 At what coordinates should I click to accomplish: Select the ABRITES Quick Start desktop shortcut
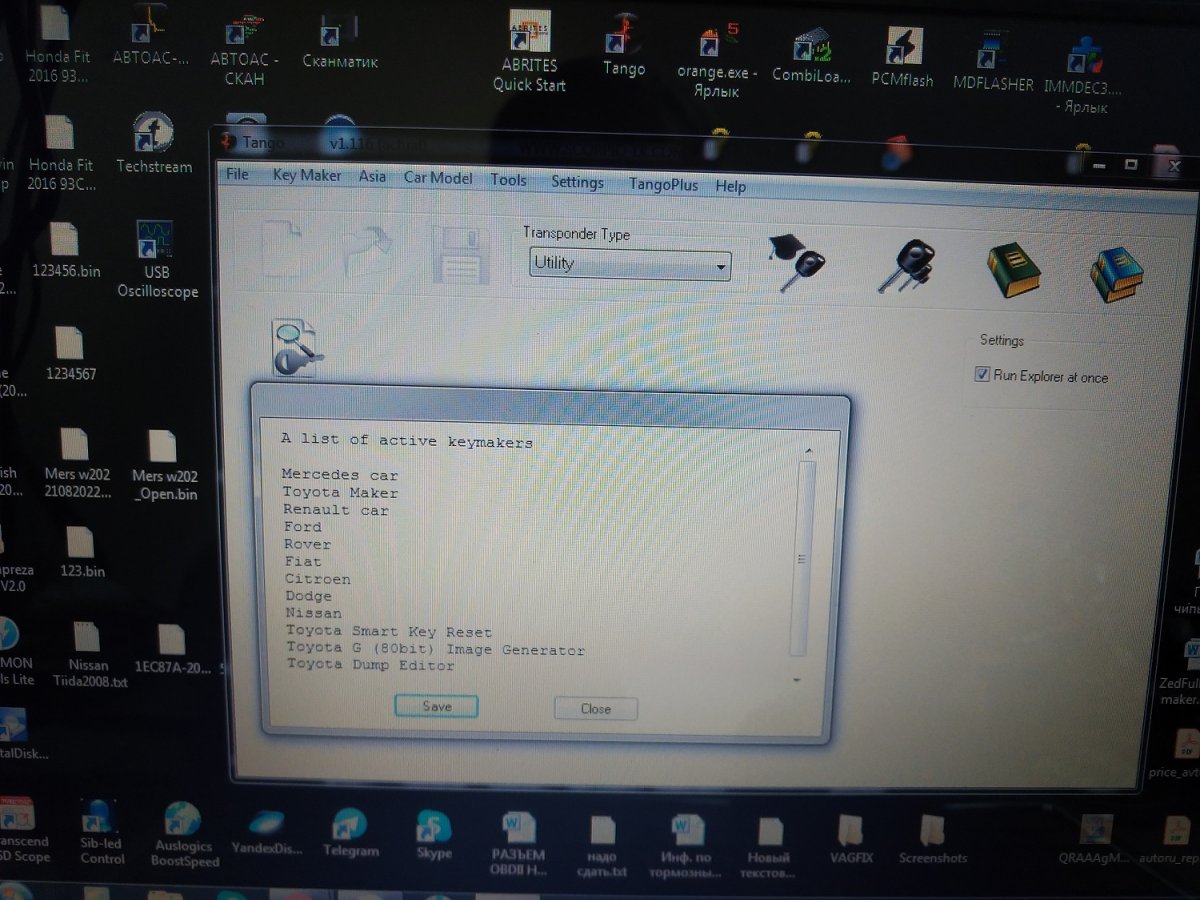[x=529, y=53]
